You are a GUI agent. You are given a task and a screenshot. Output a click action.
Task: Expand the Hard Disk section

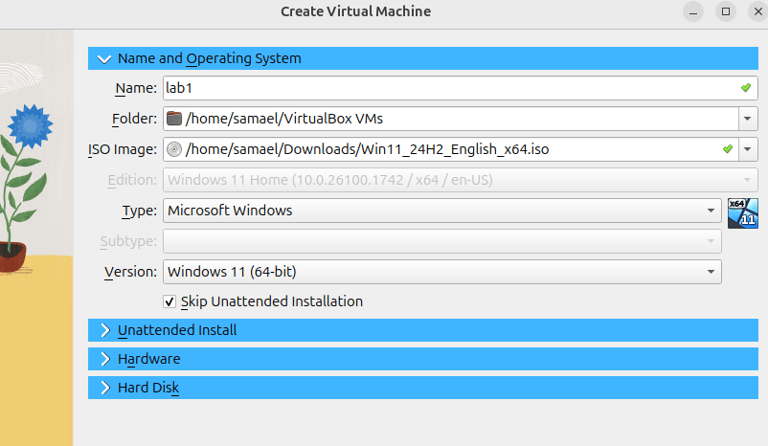click(104, 387)
